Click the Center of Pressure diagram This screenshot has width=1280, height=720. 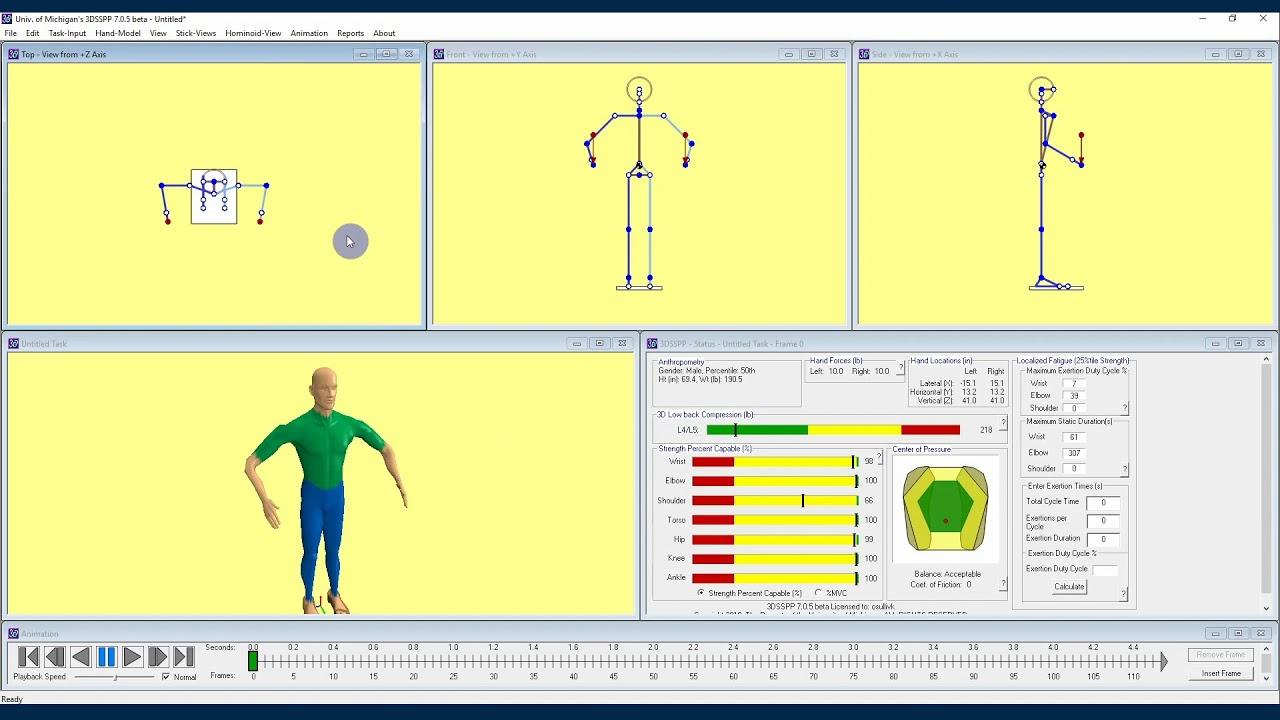coord(945,509)
